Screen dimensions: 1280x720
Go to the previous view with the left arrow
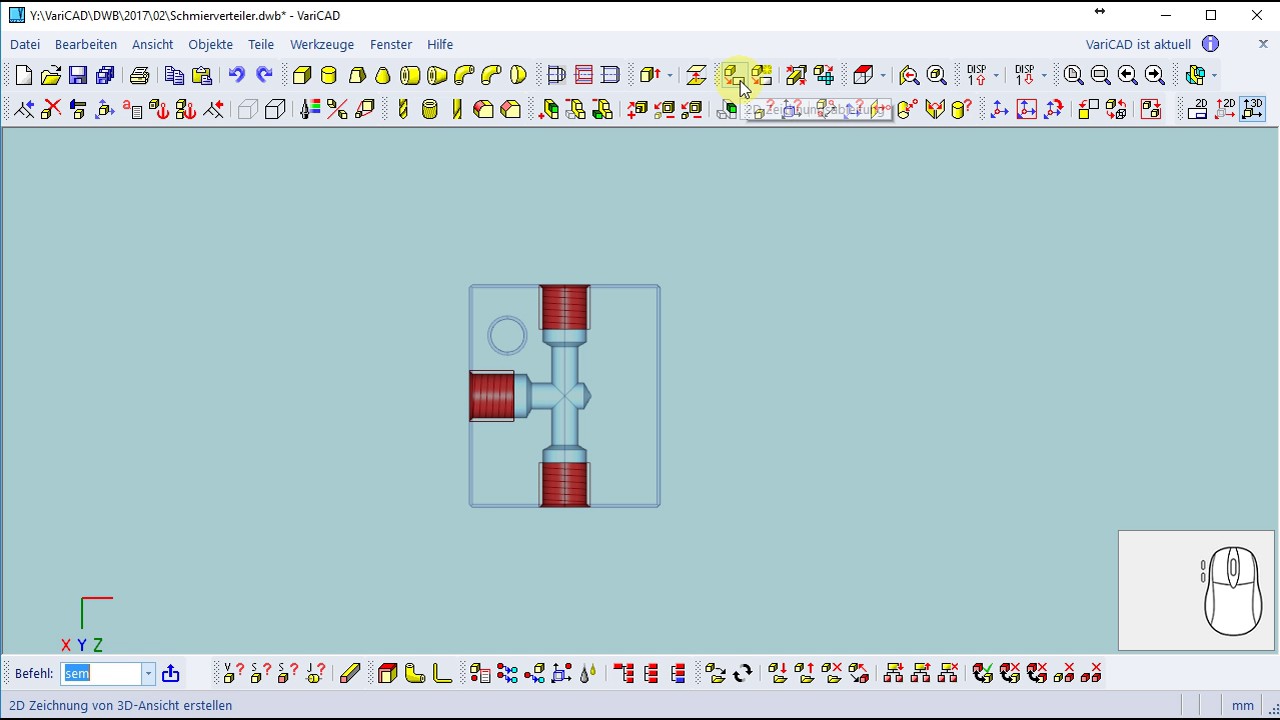1127,75
